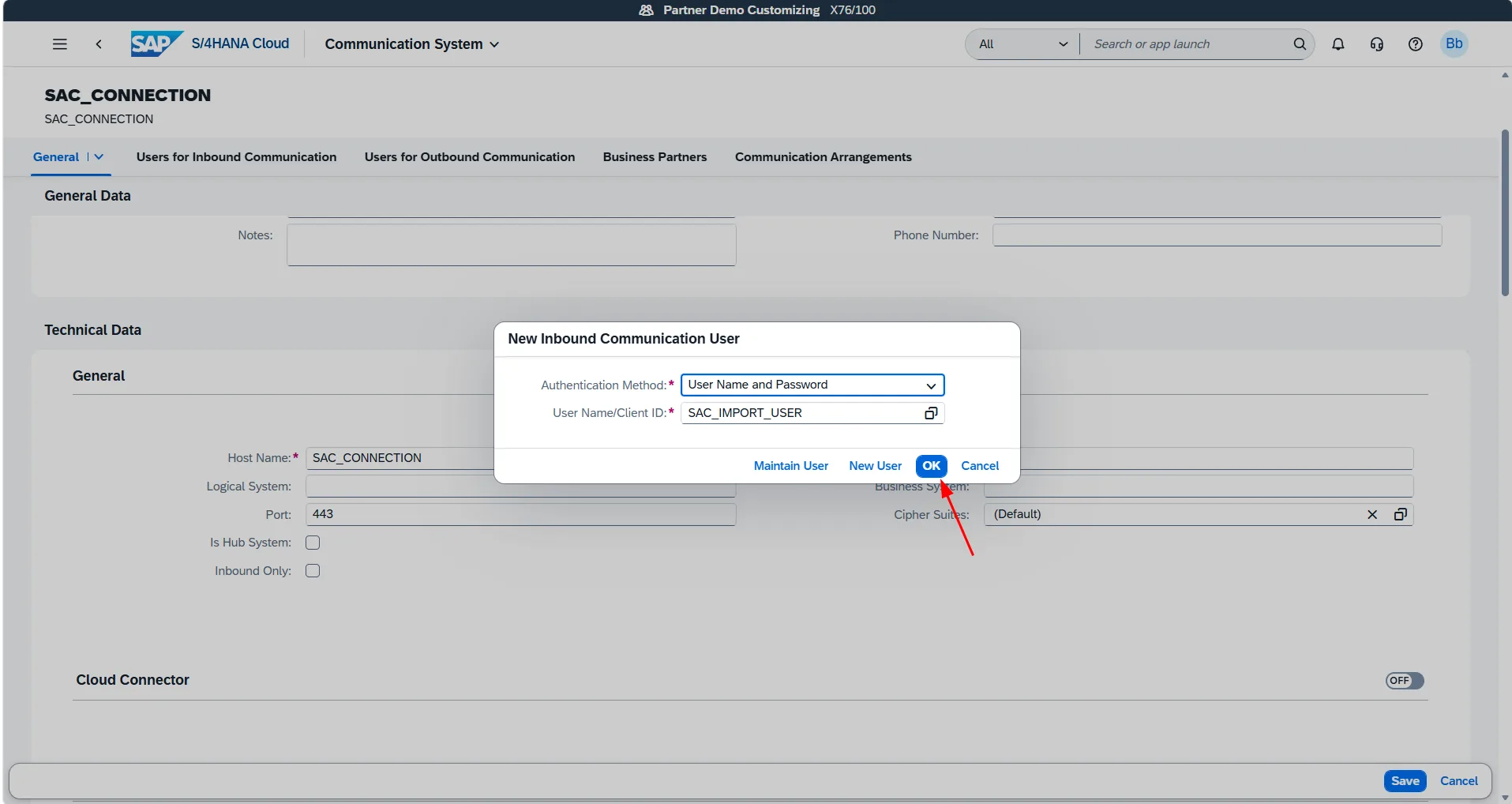Open the hamburger navigation menu
The image size is (1512, 804).
pyautogui.click(x=59, y=44)
